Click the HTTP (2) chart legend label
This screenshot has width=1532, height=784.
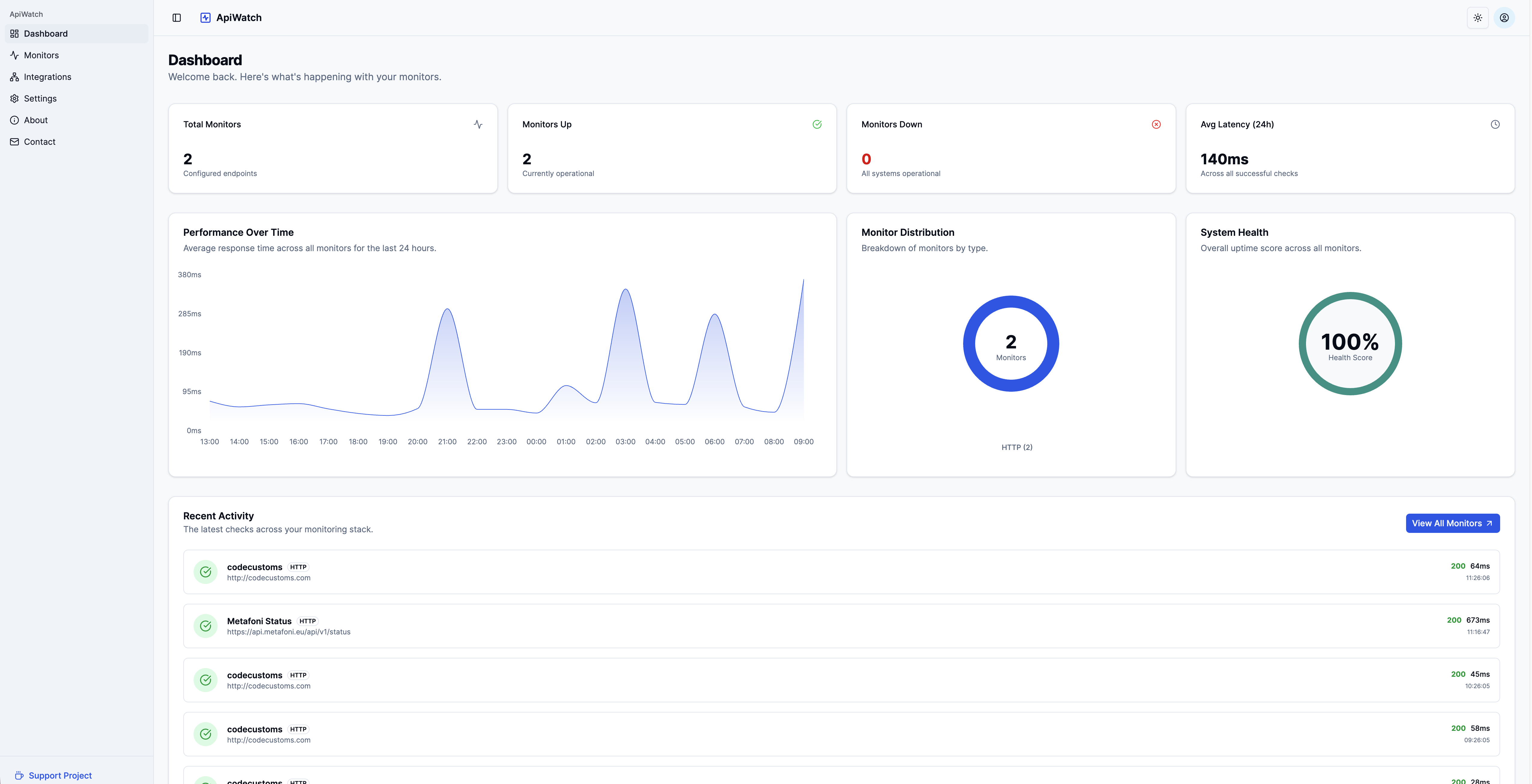click(x=1016, y=447)
